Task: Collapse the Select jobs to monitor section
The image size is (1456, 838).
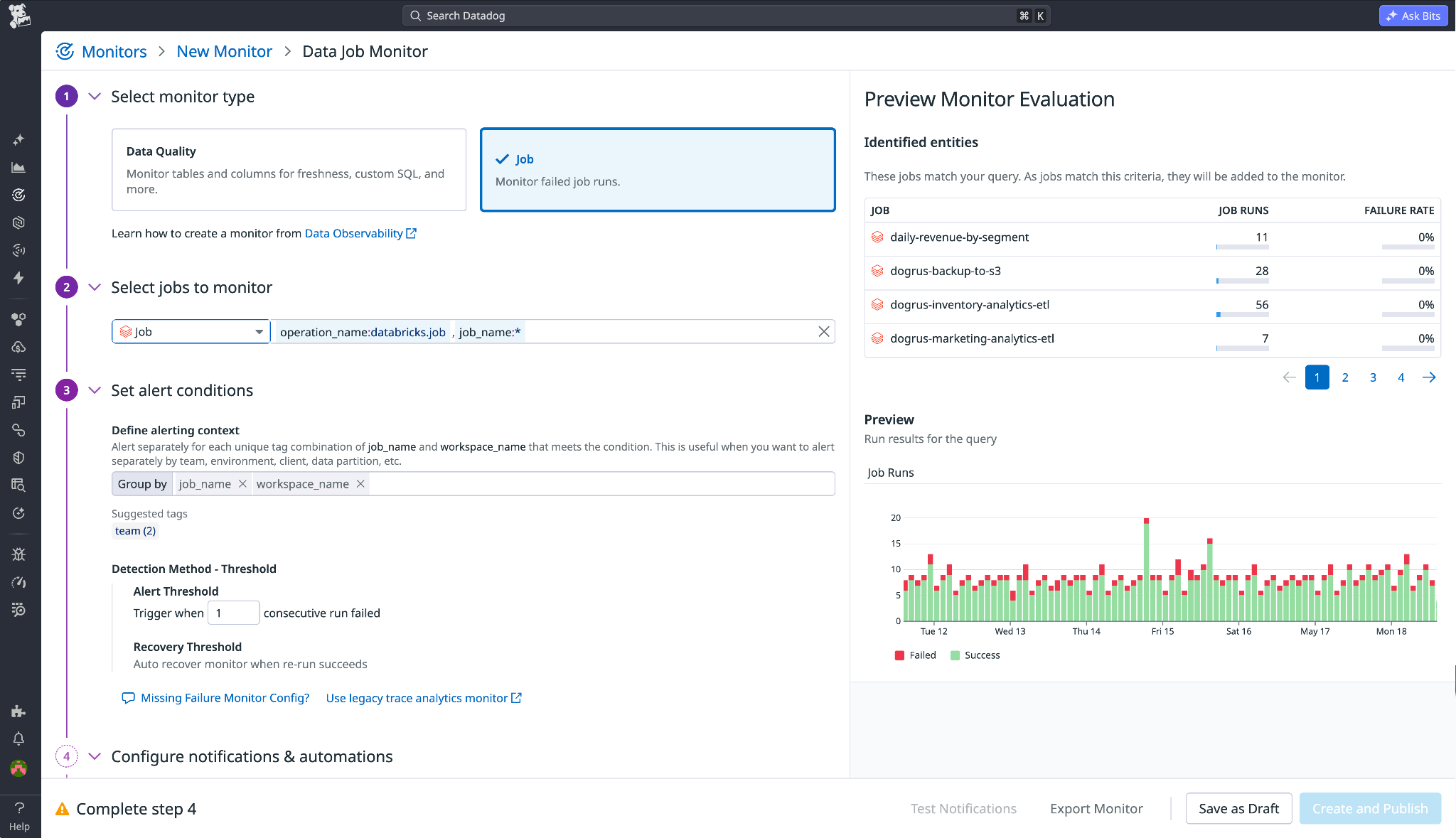Action: point(95,287)
